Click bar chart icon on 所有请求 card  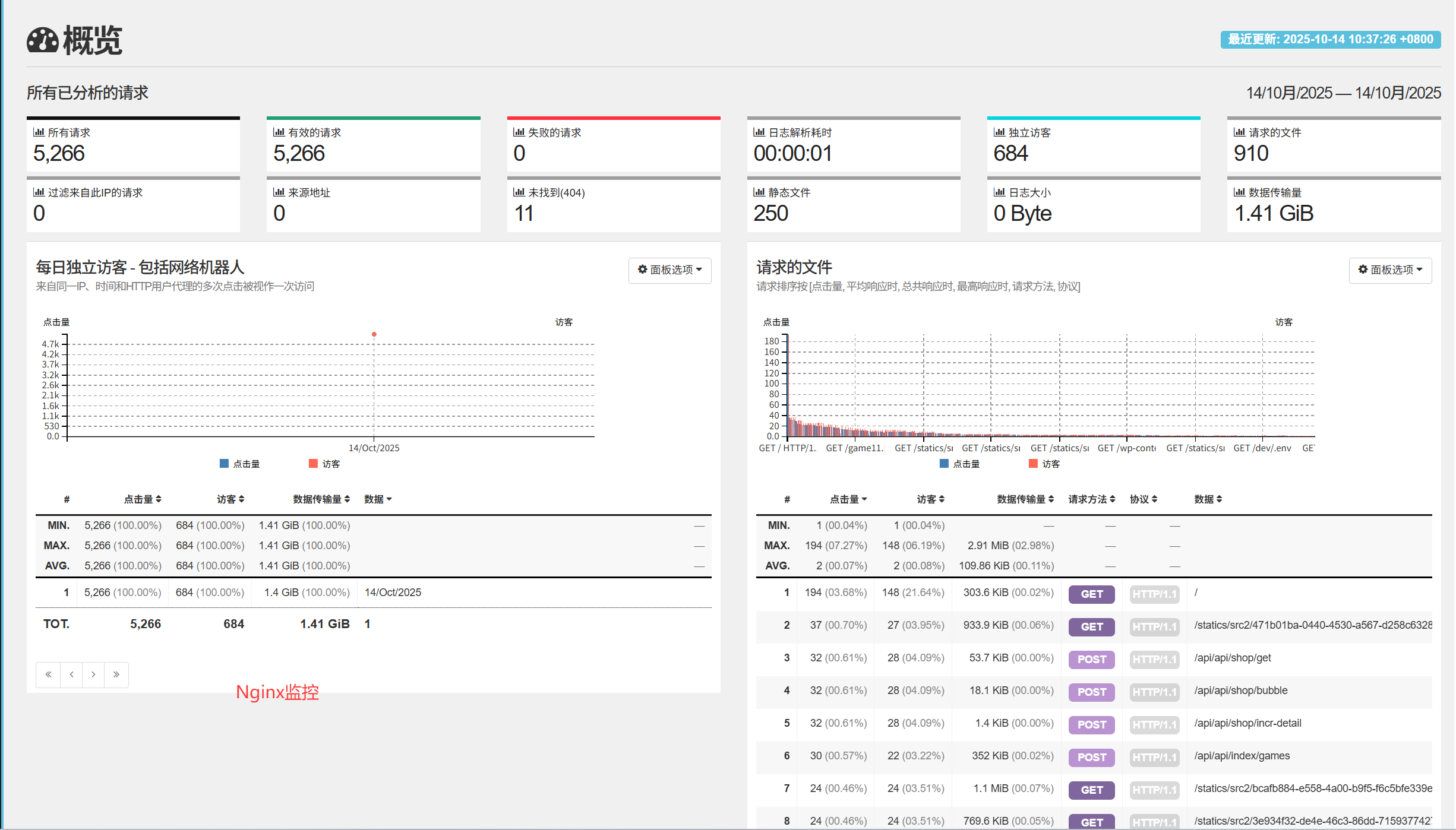click(39, 132)
